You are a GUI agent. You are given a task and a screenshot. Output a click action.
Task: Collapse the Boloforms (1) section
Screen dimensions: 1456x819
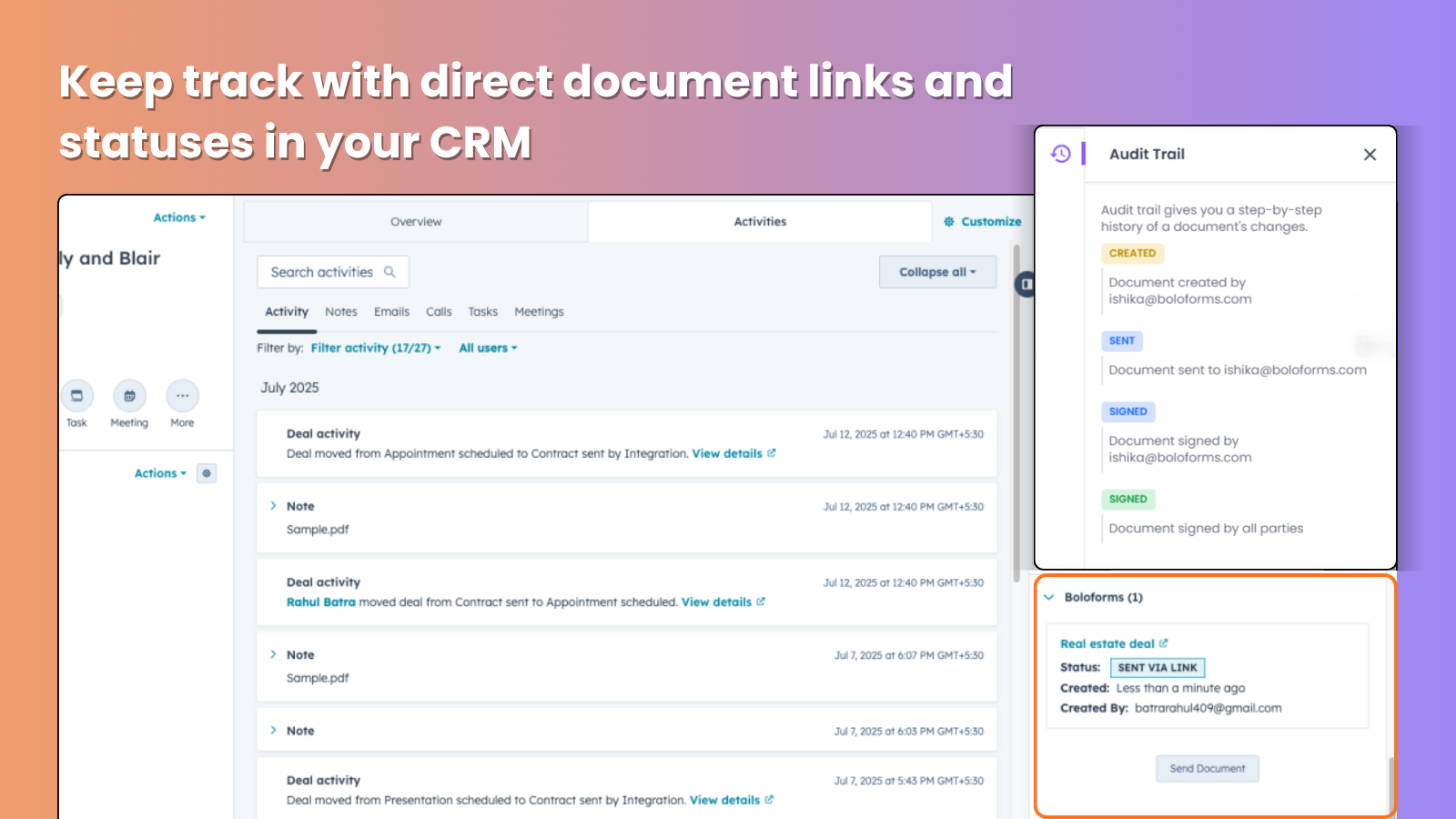click(x=1049, y=597)
